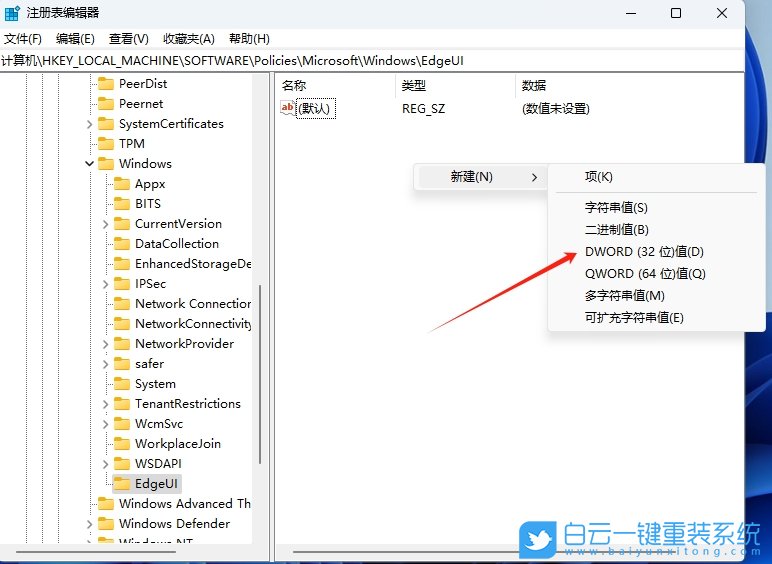Click the safer folder icon
Viewport: 772px width, 564px height.
click(122, 364)
